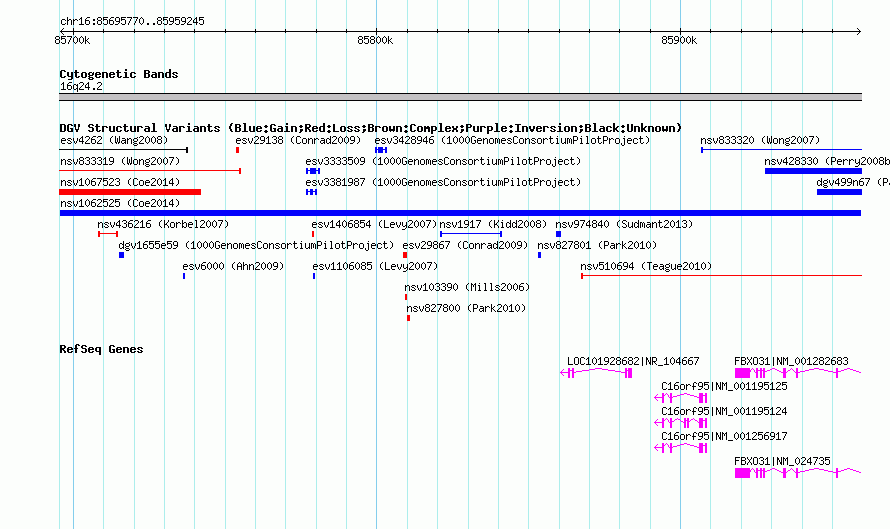Screen dimensions: 890x529
Task: Open nsv1917 (Kidd2008) label
Action: (493, 224)
